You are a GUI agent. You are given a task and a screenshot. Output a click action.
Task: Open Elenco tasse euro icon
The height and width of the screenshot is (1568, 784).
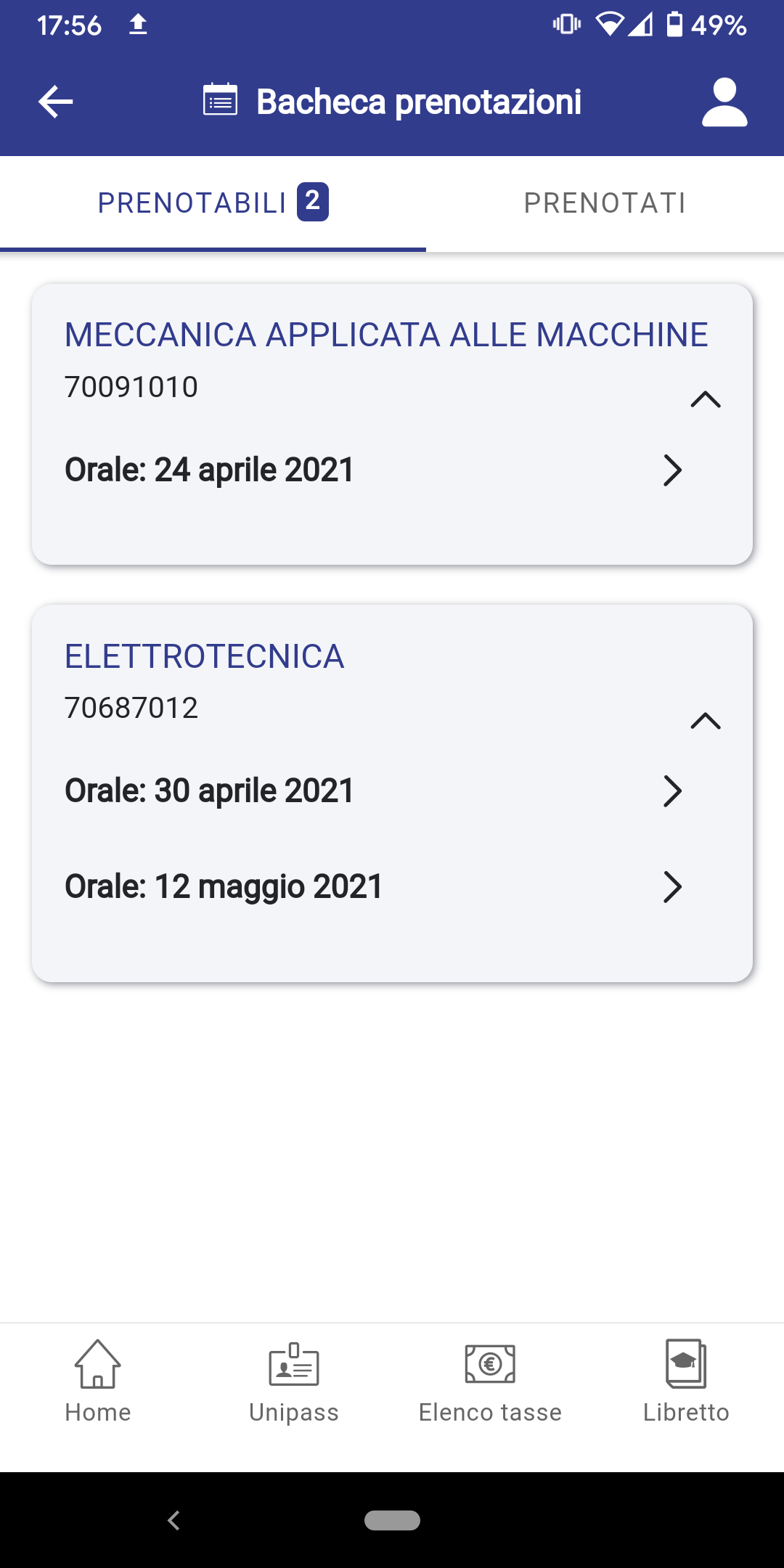490,1365
